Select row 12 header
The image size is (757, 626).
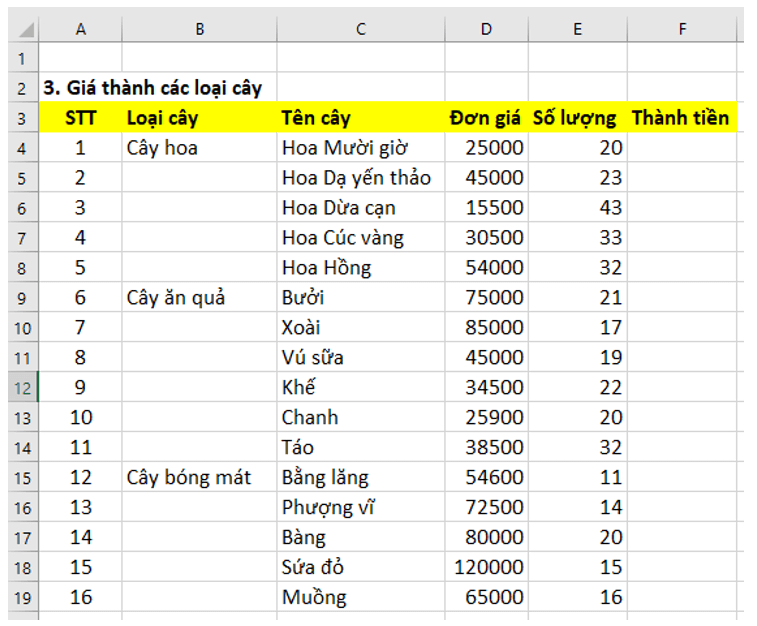pos(20,387)
